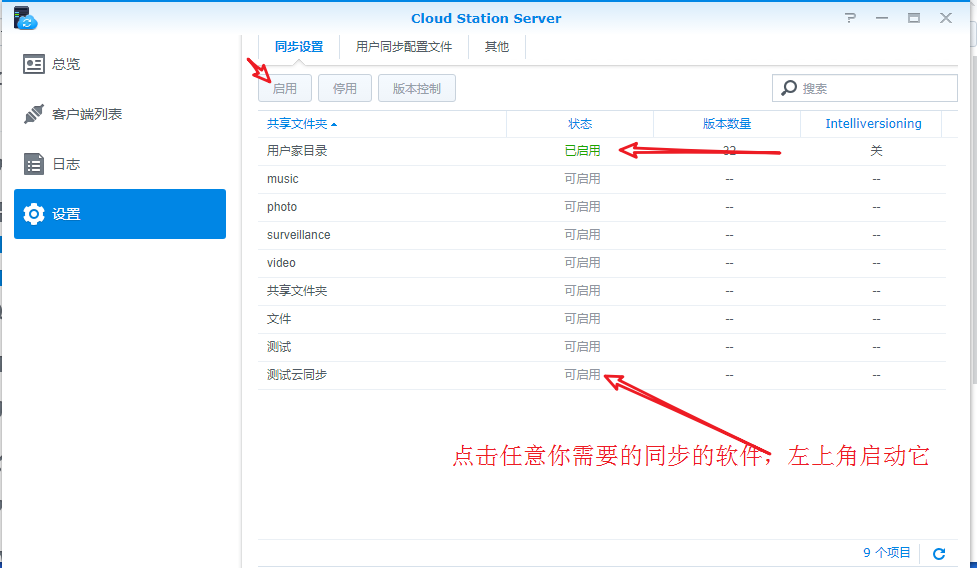Select the 测试云同步 folder row
The width and height of the screenshot is (977, 568).
point(602,375)
